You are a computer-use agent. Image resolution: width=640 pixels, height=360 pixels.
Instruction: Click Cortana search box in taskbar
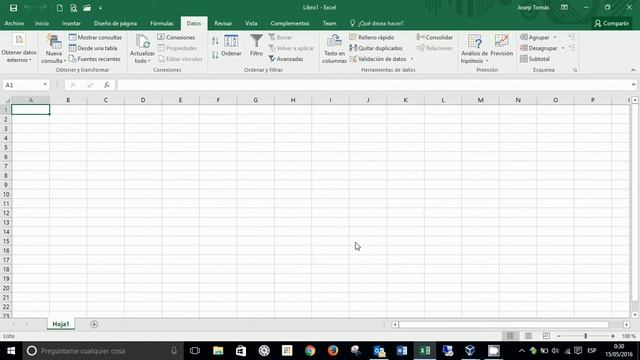[x=102, y=351]
